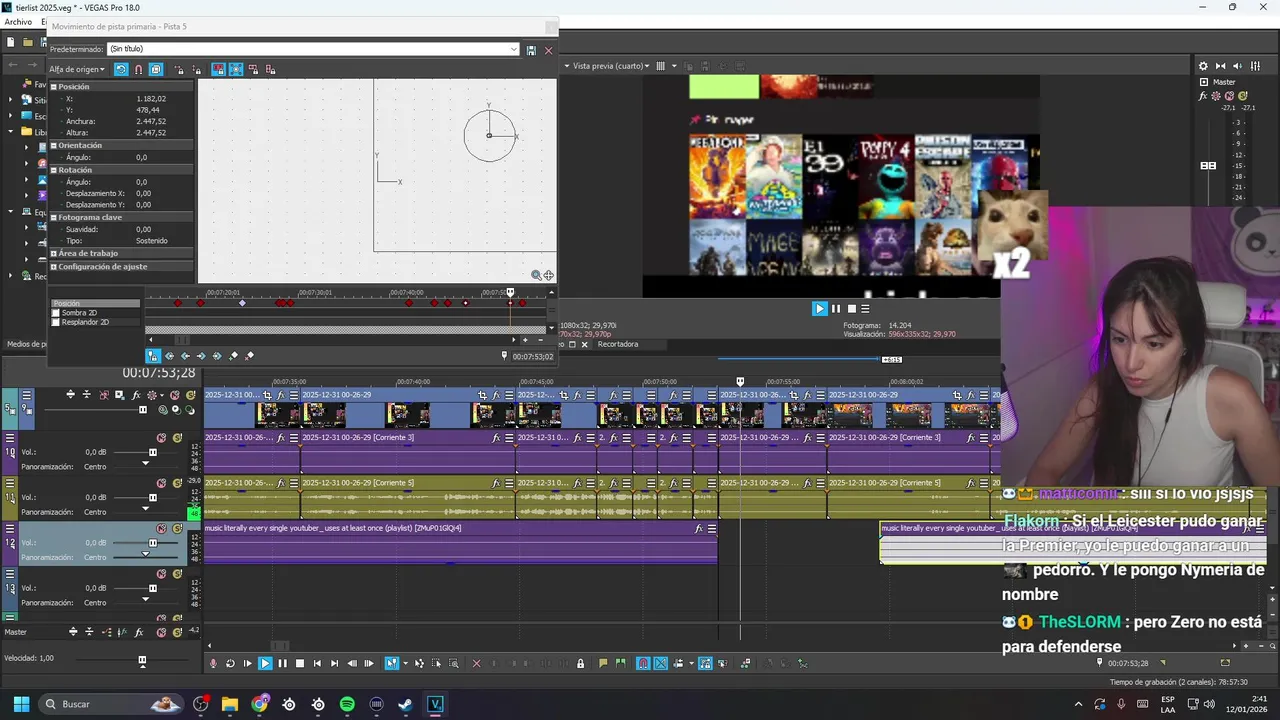Solo audio track 10
This screenshot has width=1280, height=720.
(177, 438)
